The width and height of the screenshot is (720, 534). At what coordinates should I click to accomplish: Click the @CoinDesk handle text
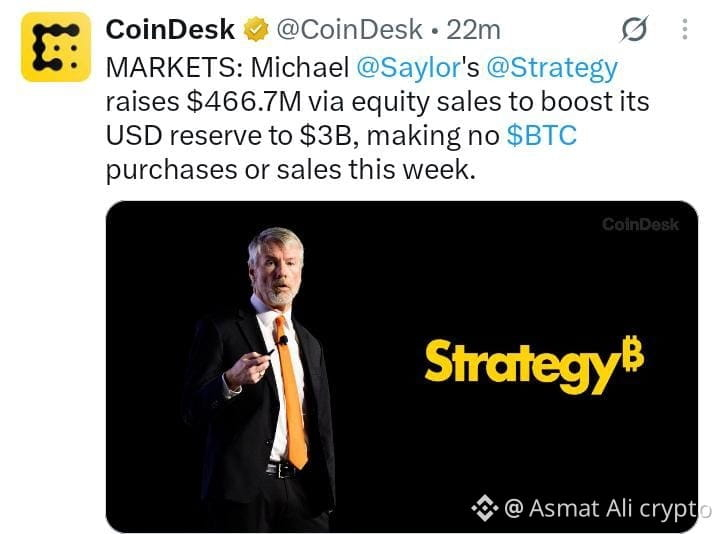[x=349, y=29]
